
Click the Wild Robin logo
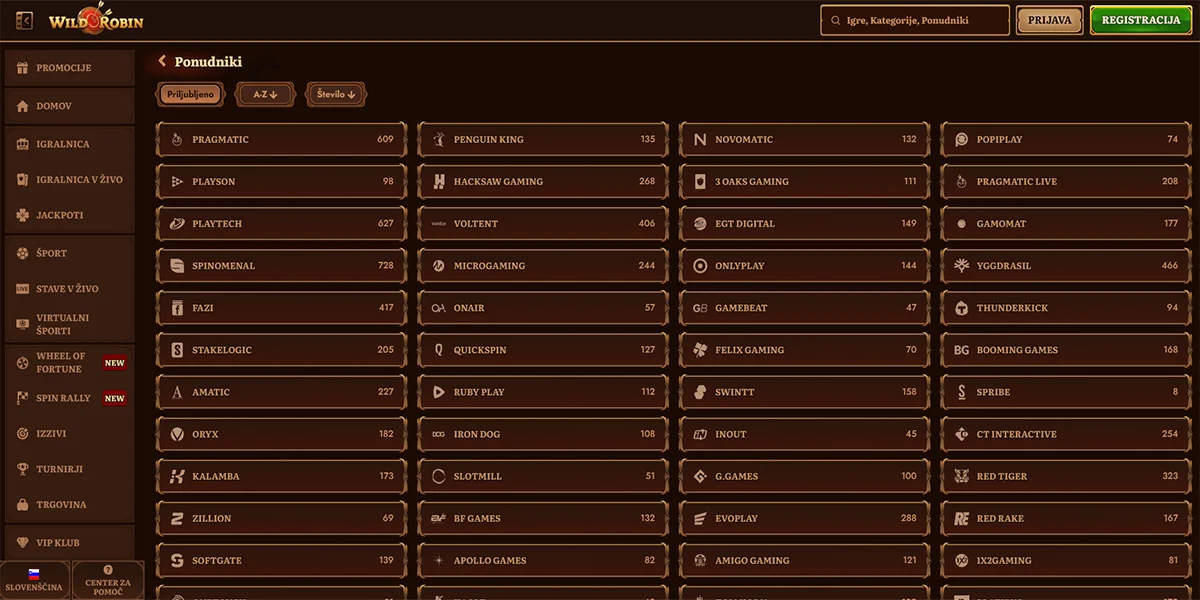[x=97, y=20]
